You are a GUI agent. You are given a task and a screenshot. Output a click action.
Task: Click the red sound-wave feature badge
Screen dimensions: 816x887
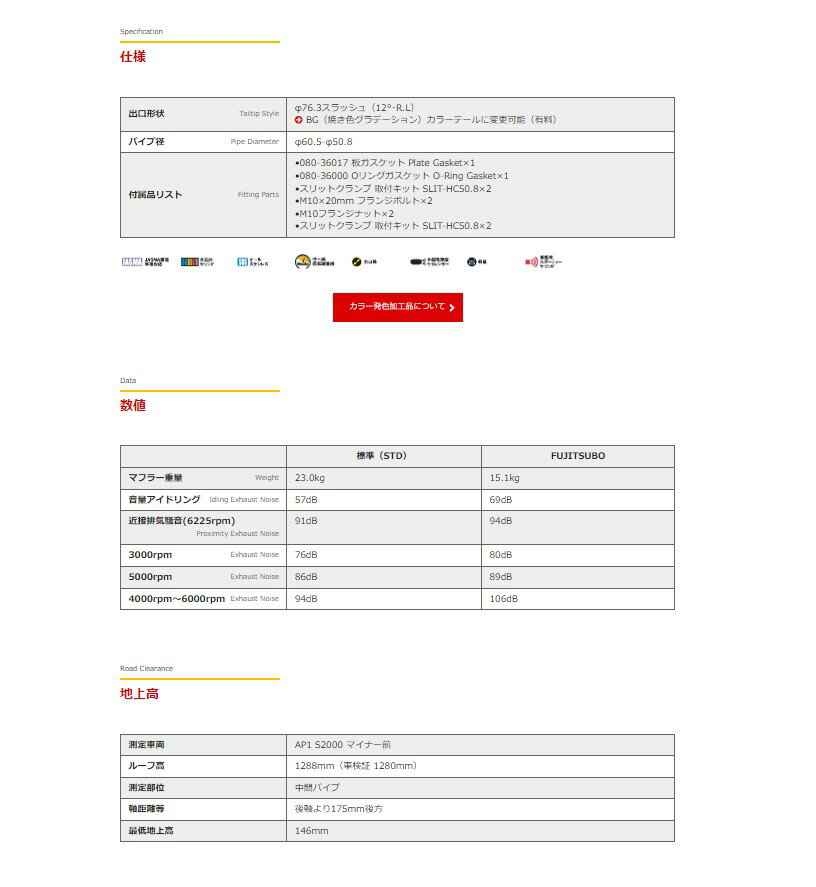pyautogui.click(x=532, y=262)
